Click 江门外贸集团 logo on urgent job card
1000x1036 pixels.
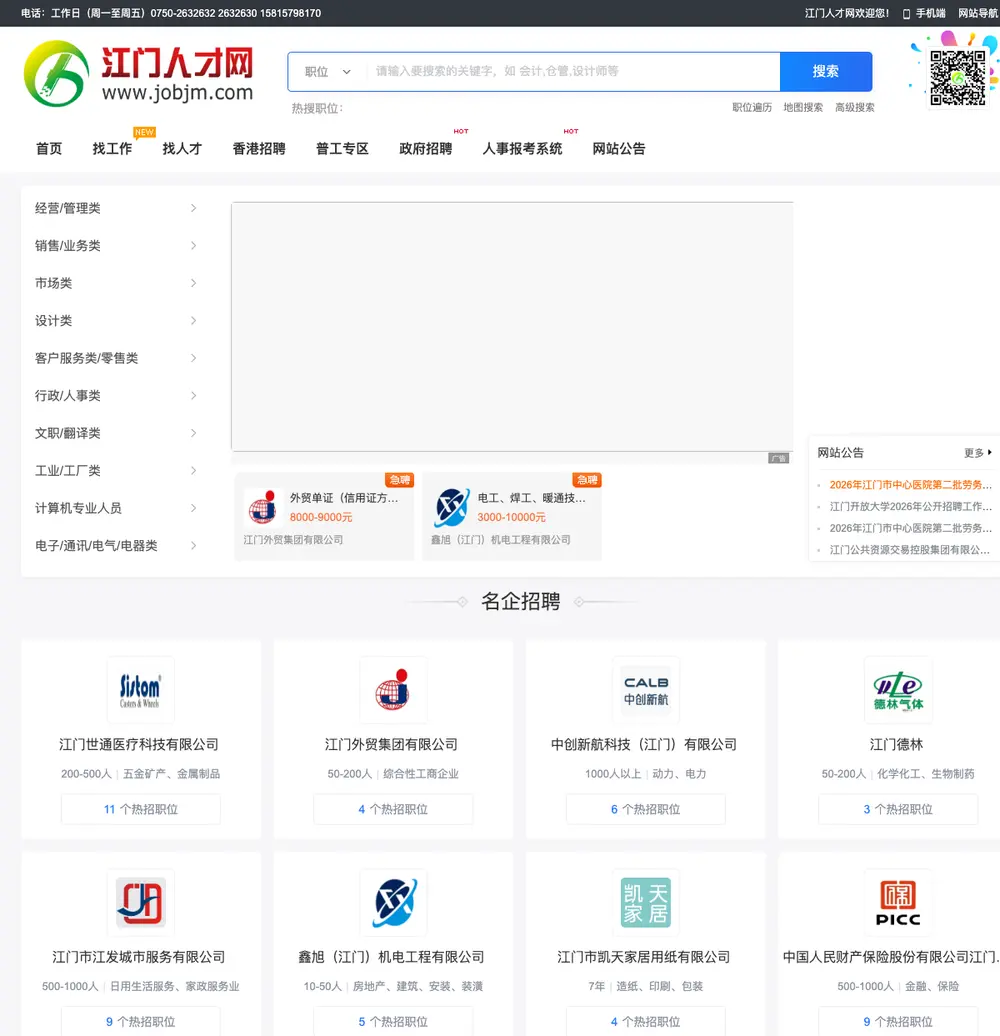(263, 507)
